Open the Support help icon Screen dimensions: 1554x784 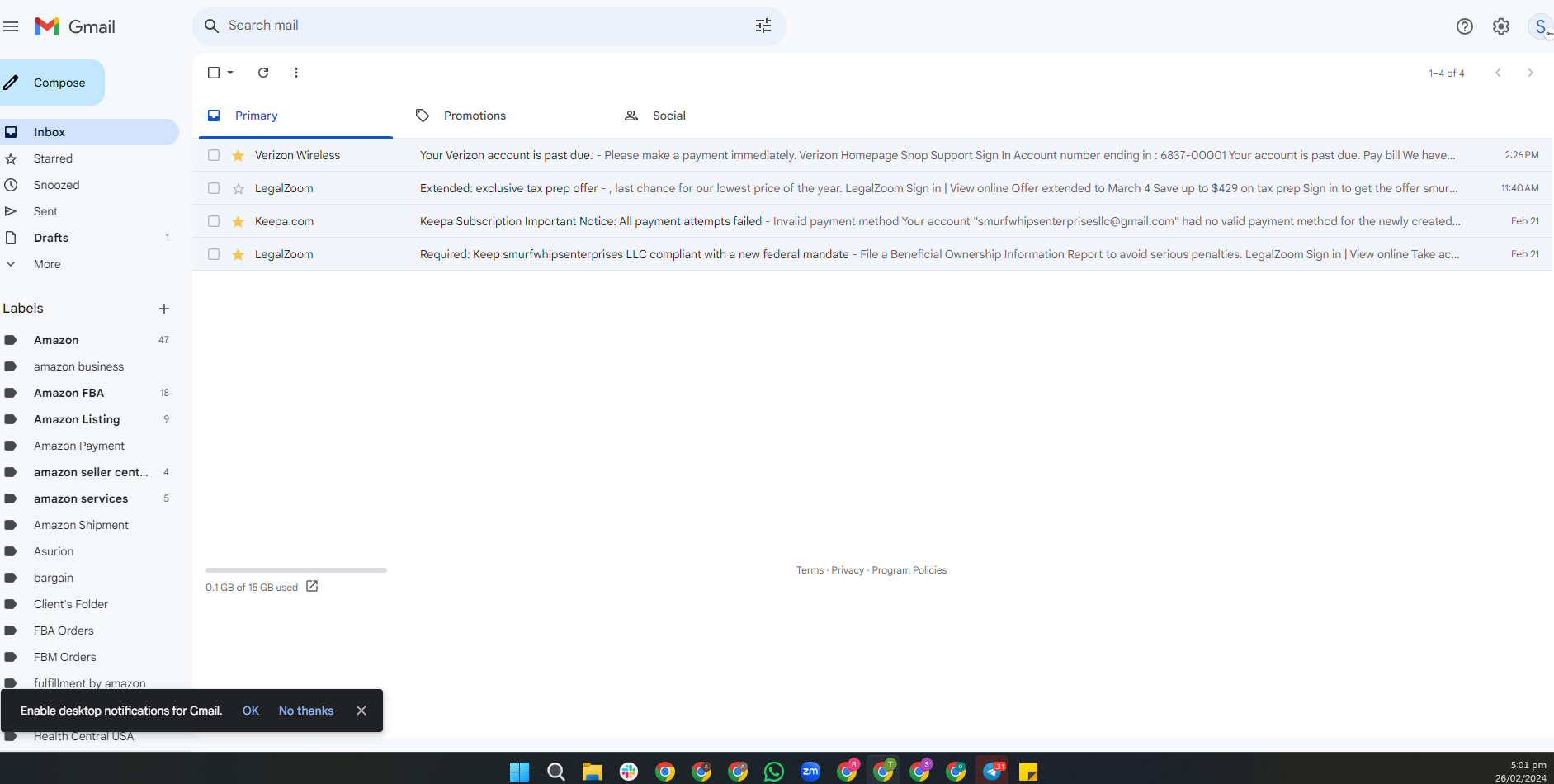1465,26
